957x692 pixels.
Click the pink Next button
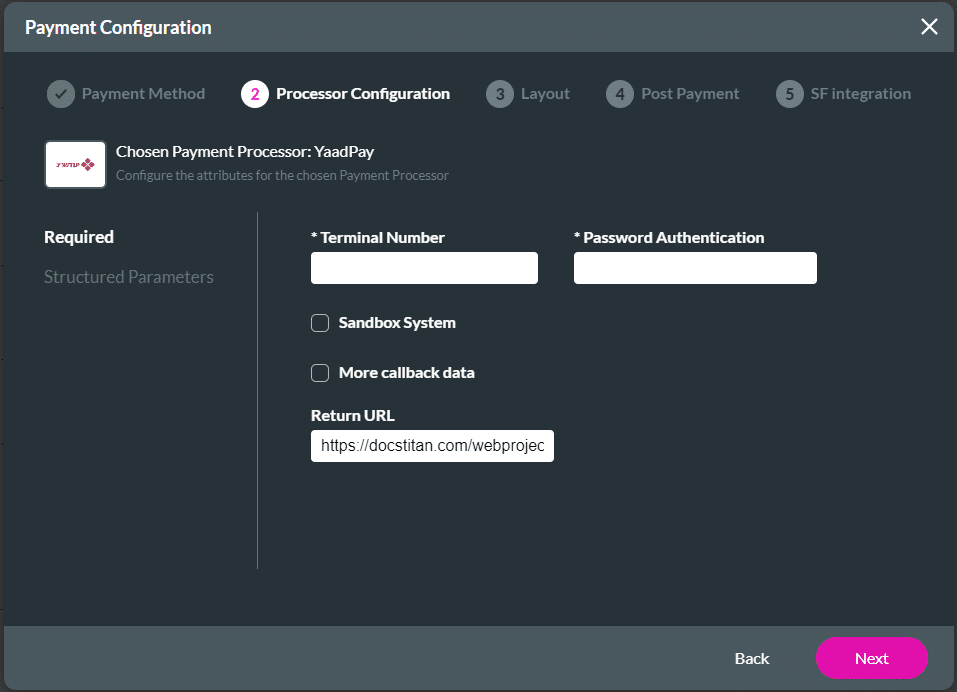pyautogui.click(x=871, y=658)
